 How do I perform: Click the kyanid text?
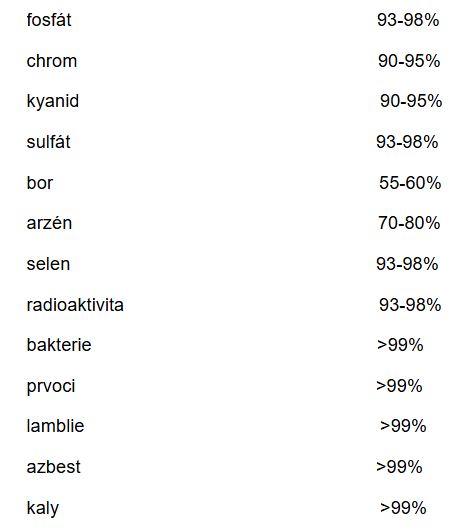[53, 102]
